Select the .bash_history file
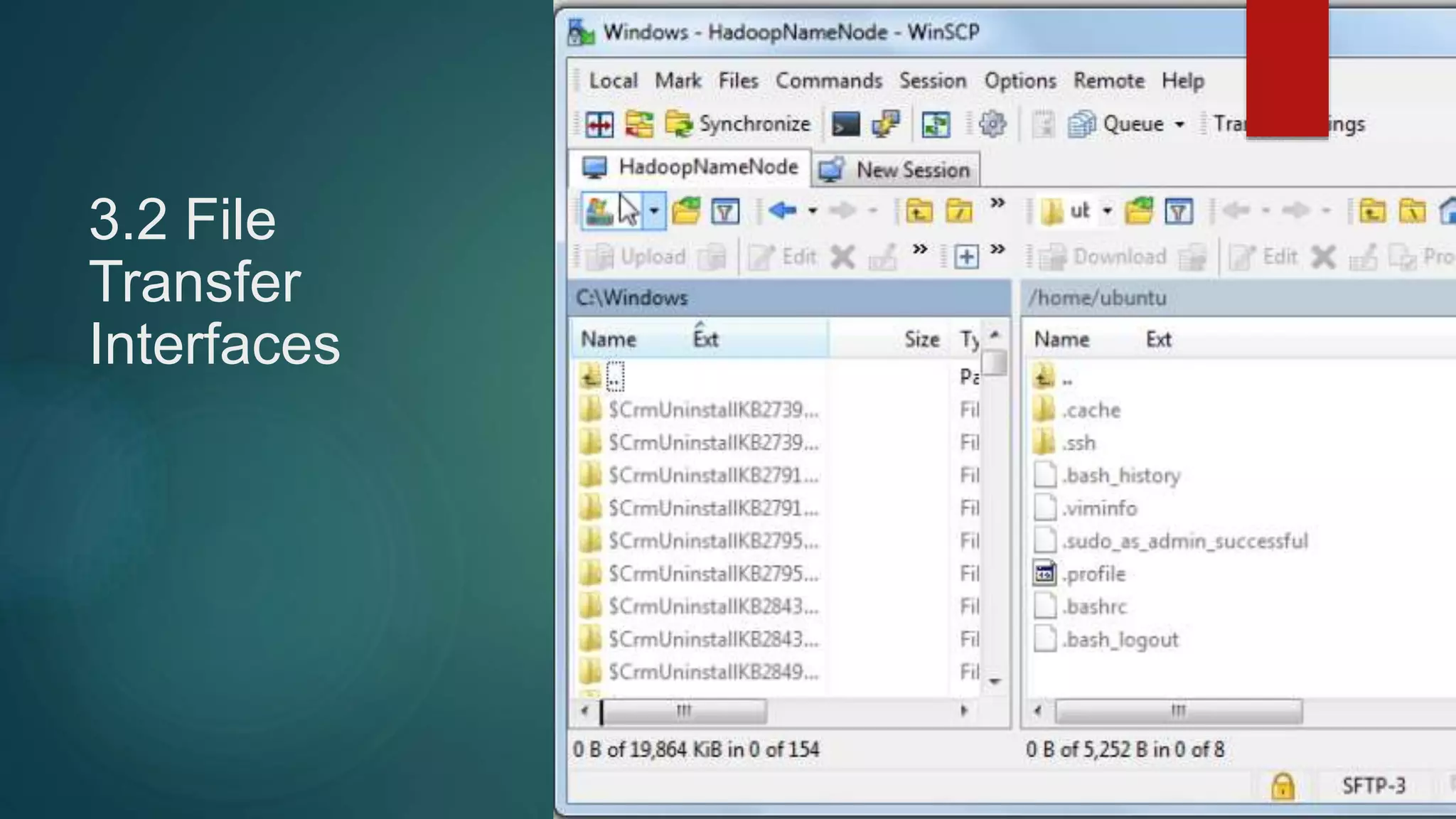The height and width of the screenshot is (819, 1456). point(1106,476)
